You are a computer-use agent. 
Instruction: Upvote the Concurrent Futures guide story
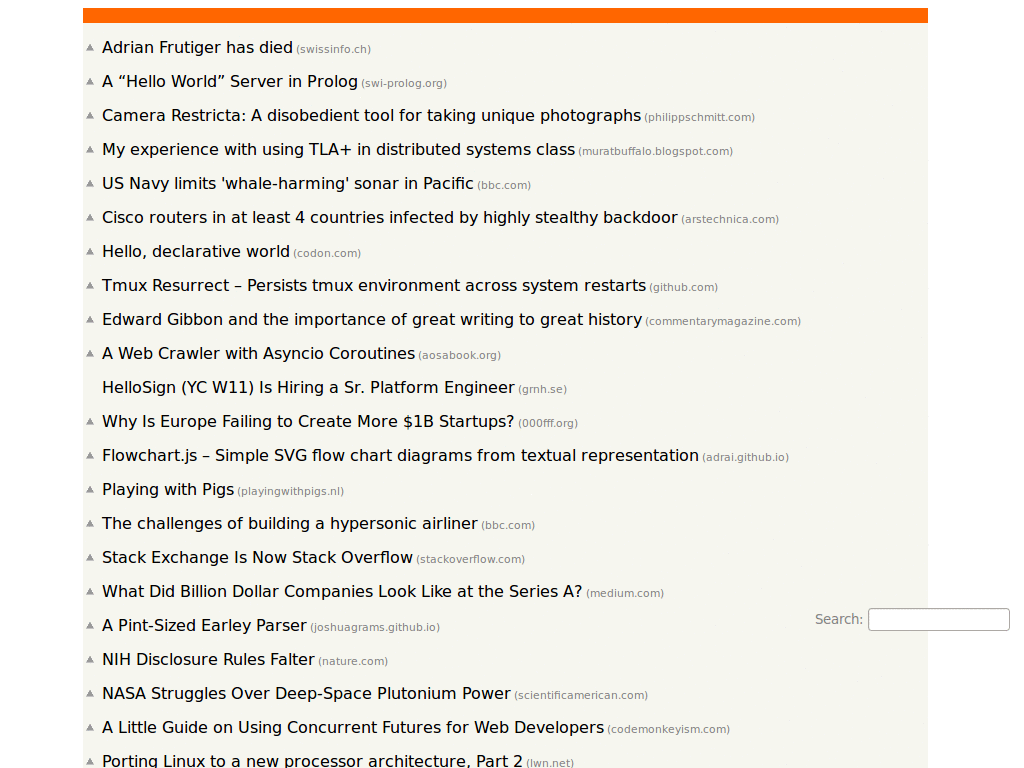coord(90,728)
